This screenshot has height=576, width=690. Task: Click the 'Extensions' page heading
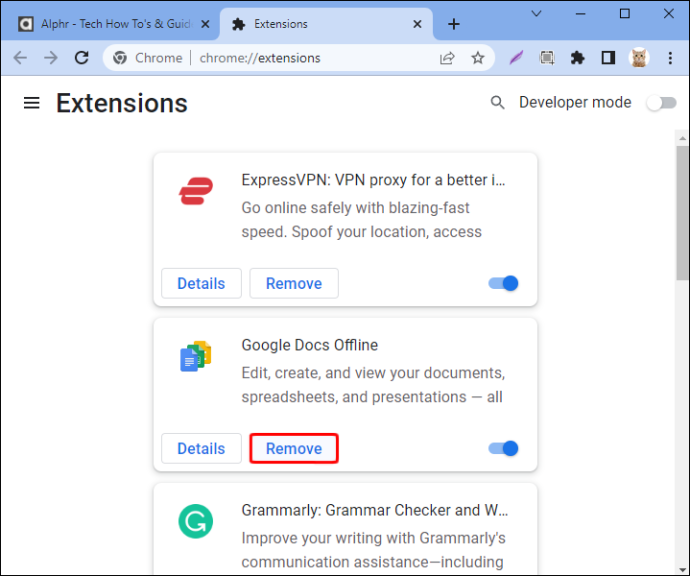tap(122, 103)
